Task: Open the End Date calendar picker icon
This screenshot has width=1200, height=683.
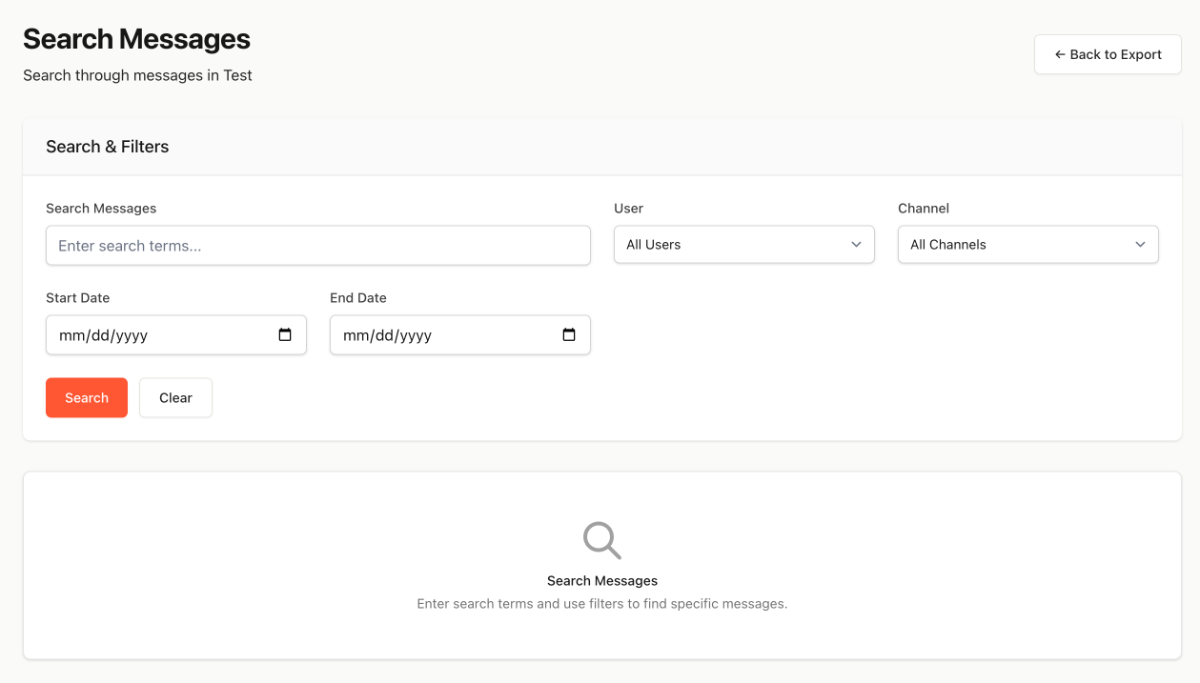Action: tap(569, 335)
